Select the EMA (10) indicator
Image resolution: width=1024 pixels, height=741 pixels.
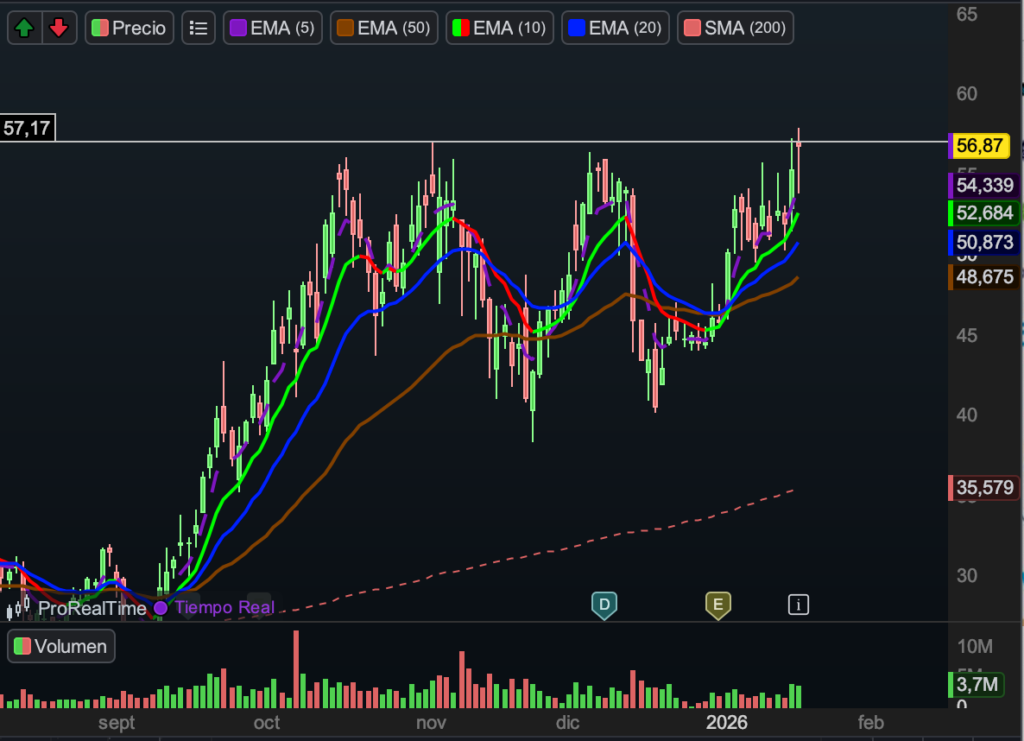499,28
